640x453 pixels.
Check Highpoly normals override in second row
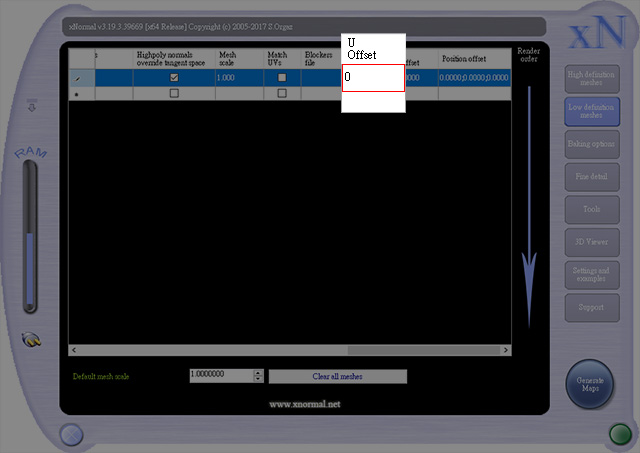point(174,93)
